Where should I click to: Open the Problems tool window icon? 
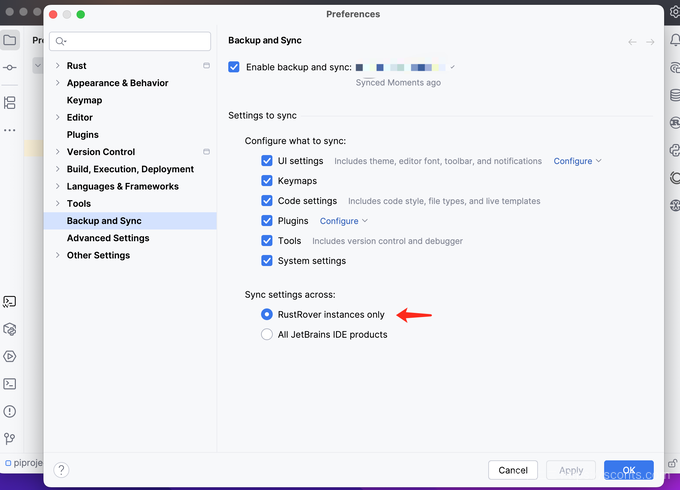(10, 411)
